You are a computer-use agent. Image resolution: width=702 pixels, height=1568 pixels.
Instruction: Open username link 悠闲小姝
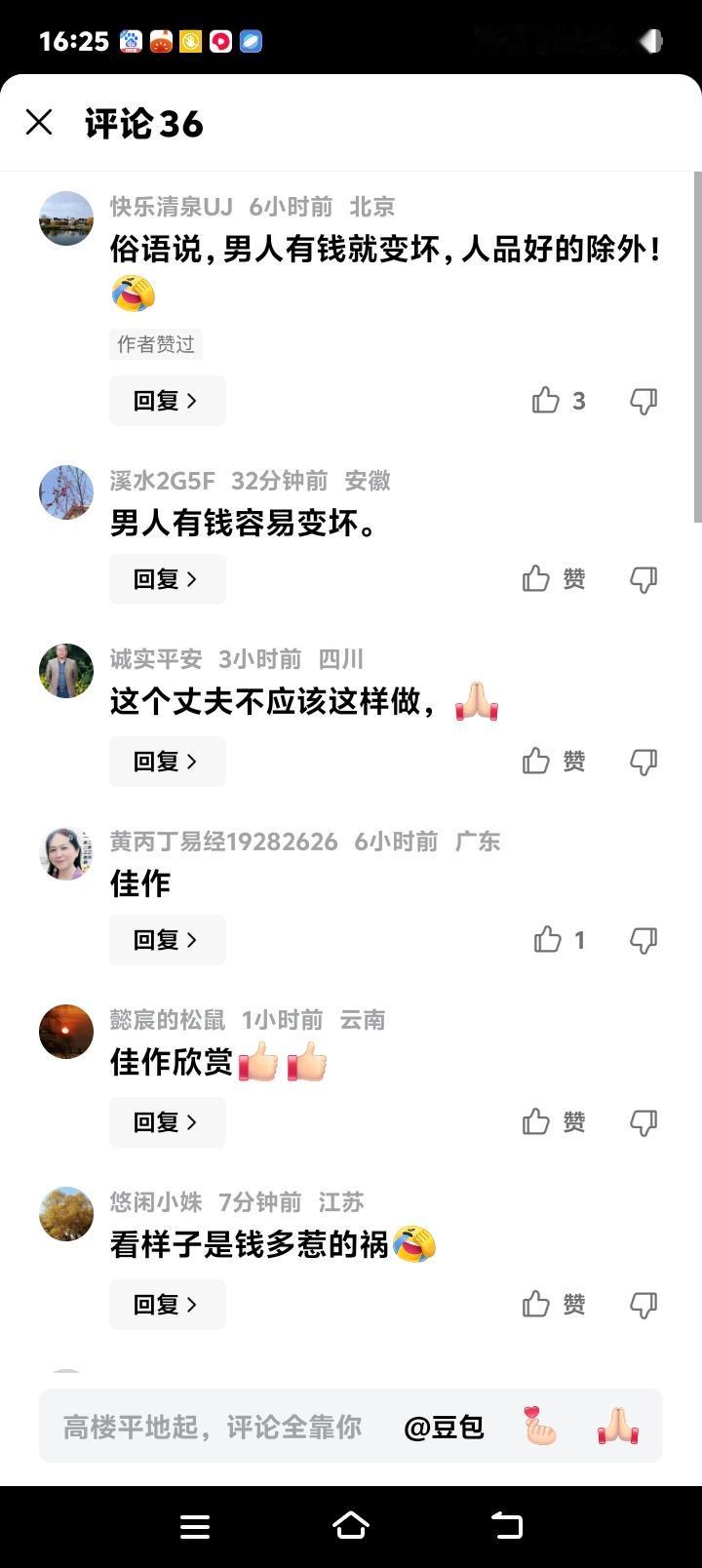tap(156, 1202)
